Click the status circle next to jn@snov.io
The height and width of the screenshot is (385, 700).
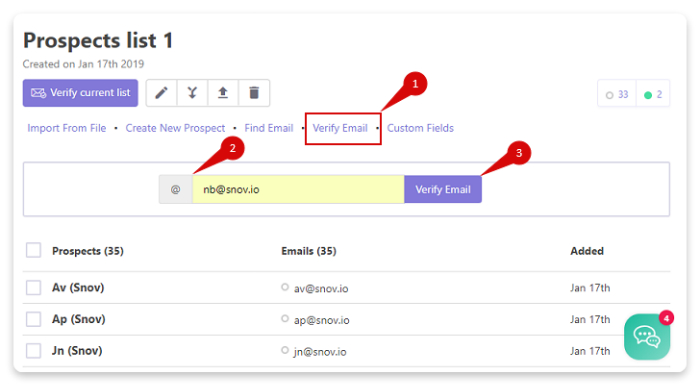pyautogui.click(x=285, y=350)
